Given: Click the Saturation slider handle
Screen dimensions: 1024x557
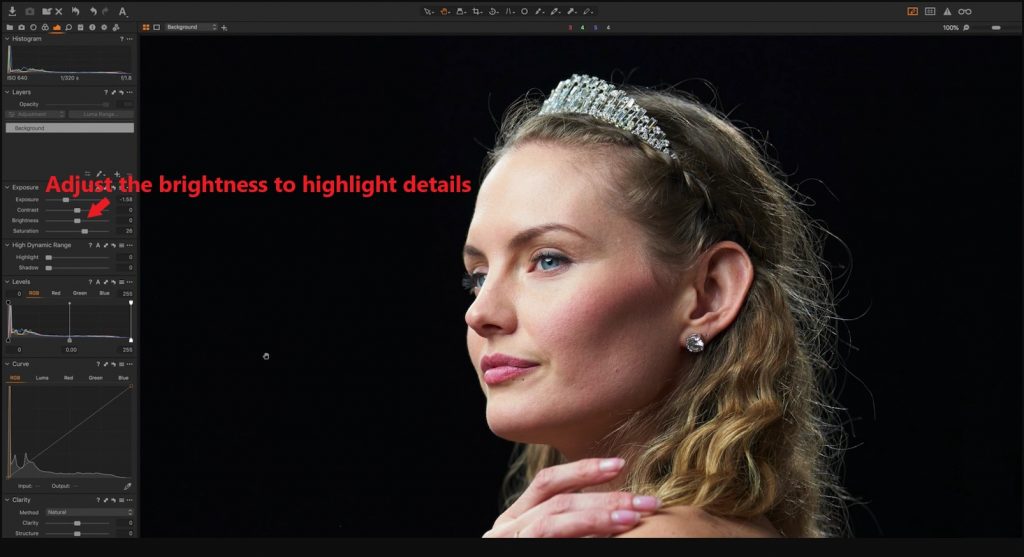Looking at the screenshot, I should click(85, 231).
